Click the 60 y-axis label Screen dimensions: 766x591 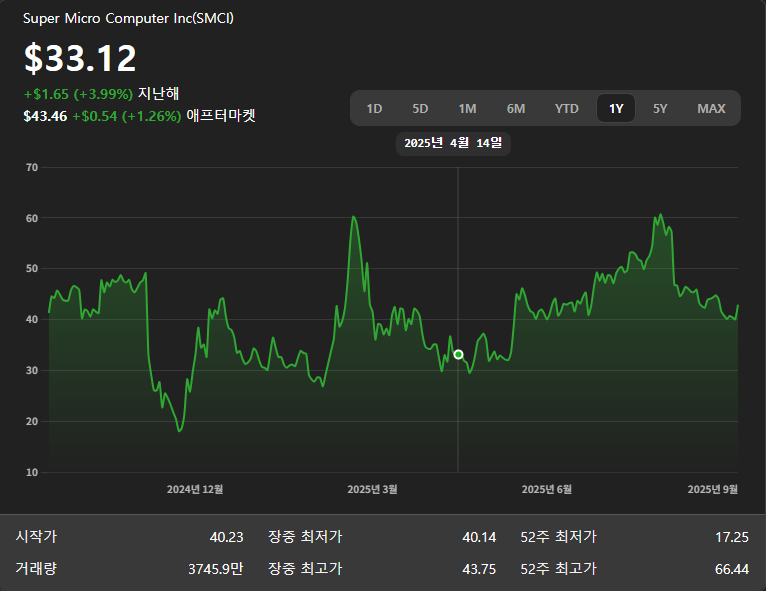[x=32, y=218]
